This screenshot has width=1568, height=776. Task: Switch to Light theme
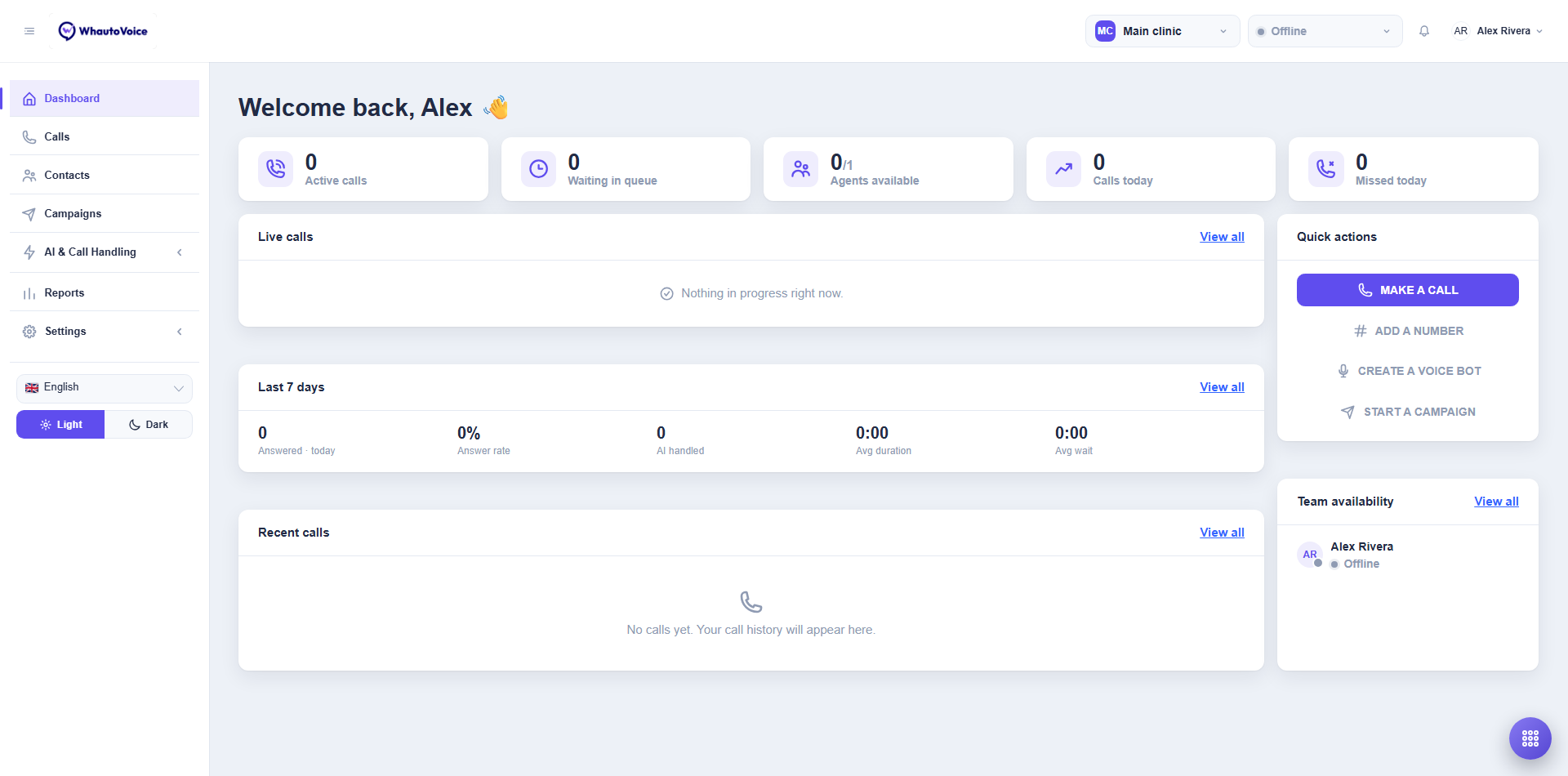pyautogui.click(x=60, y=425)
